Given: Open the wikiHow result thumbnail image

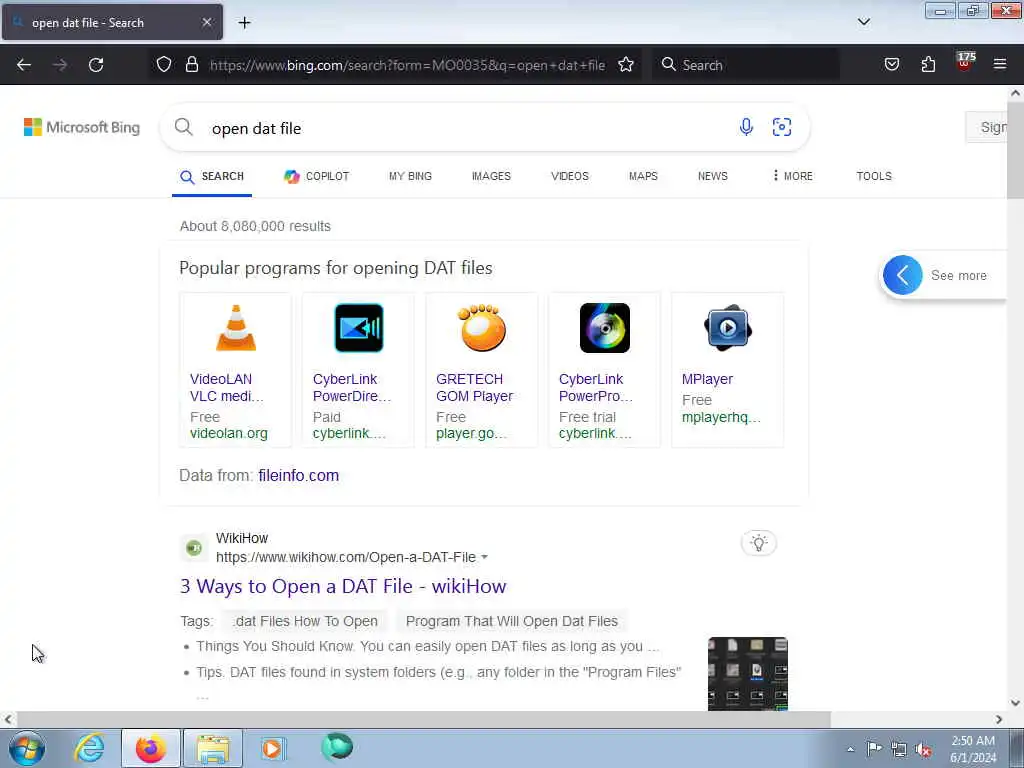Looking at the screenshot, I should (x=748, y=673).
